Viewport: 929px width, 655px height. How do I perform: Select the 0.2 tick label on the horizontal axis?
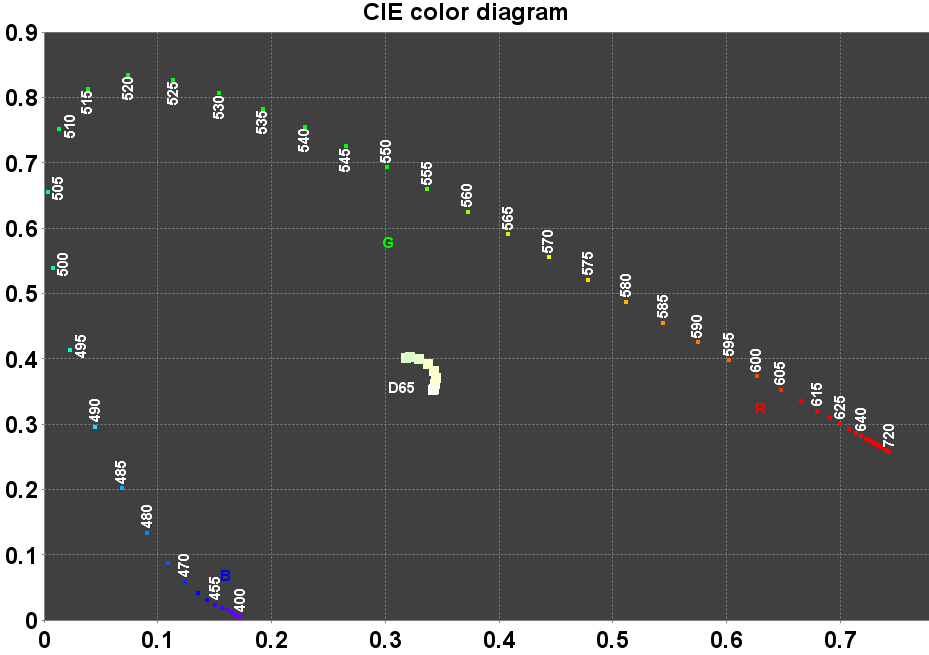point(271,641)
